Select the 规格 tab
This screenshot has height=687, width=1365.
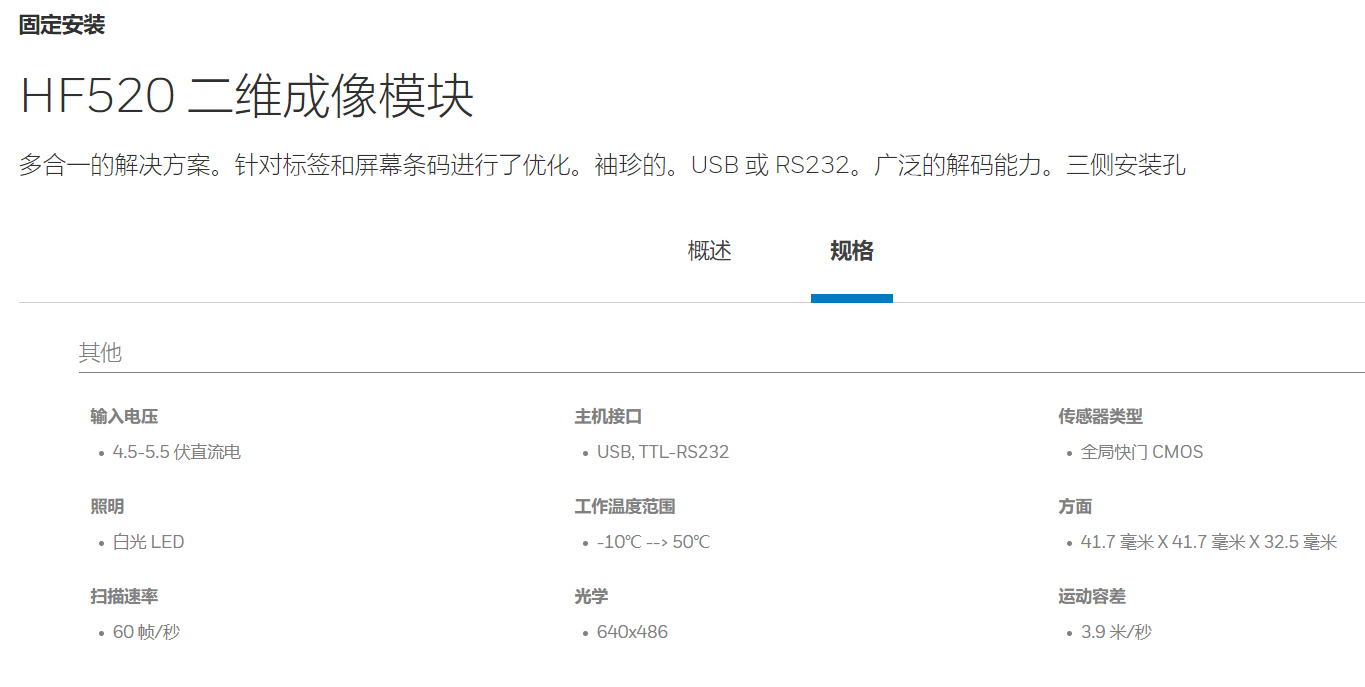(851, 251)
